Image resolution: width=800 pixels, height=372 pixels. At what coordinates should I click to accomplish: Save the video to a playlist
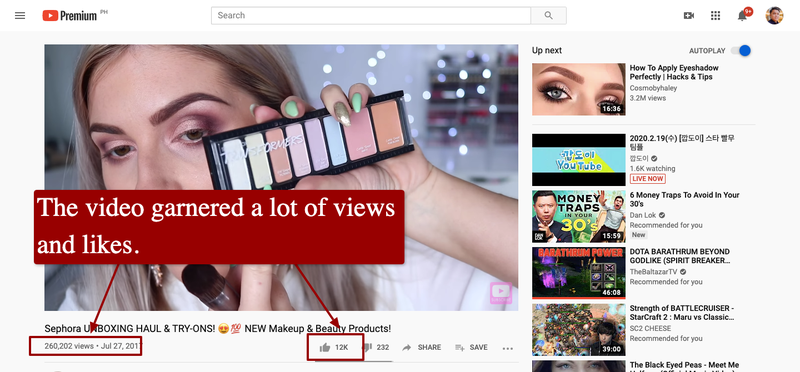[471, 348]
